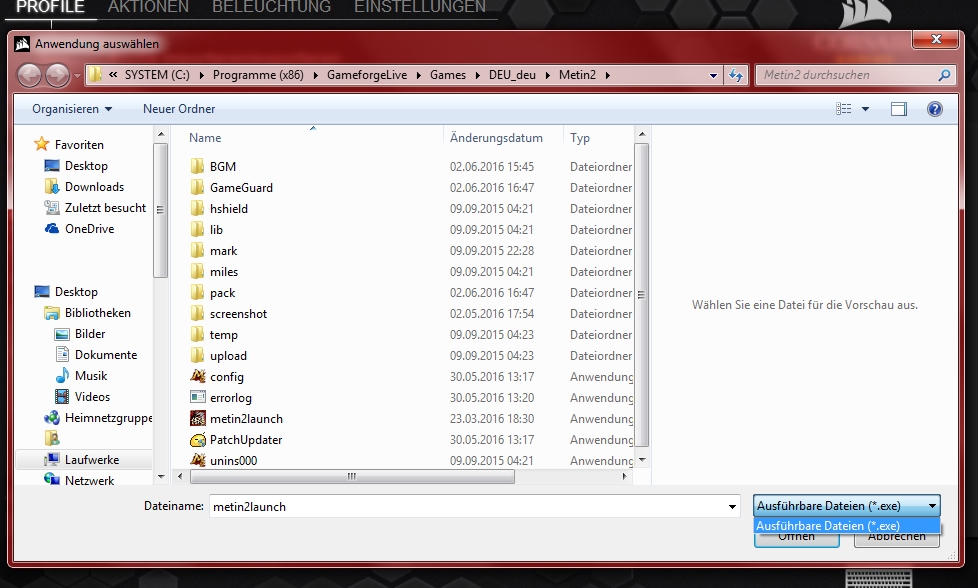Close the Anwendung auswählen dialog
Image resolution: width=978 pixels, height=588 pixels.
coord(935,39)
